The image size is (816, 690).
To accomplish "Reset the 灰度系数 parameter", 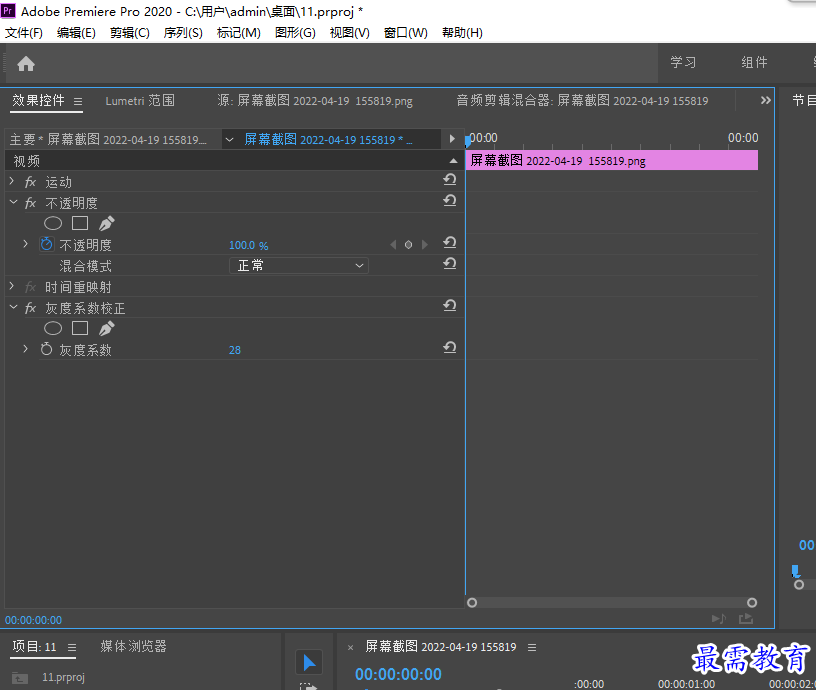I will [450, 348].
